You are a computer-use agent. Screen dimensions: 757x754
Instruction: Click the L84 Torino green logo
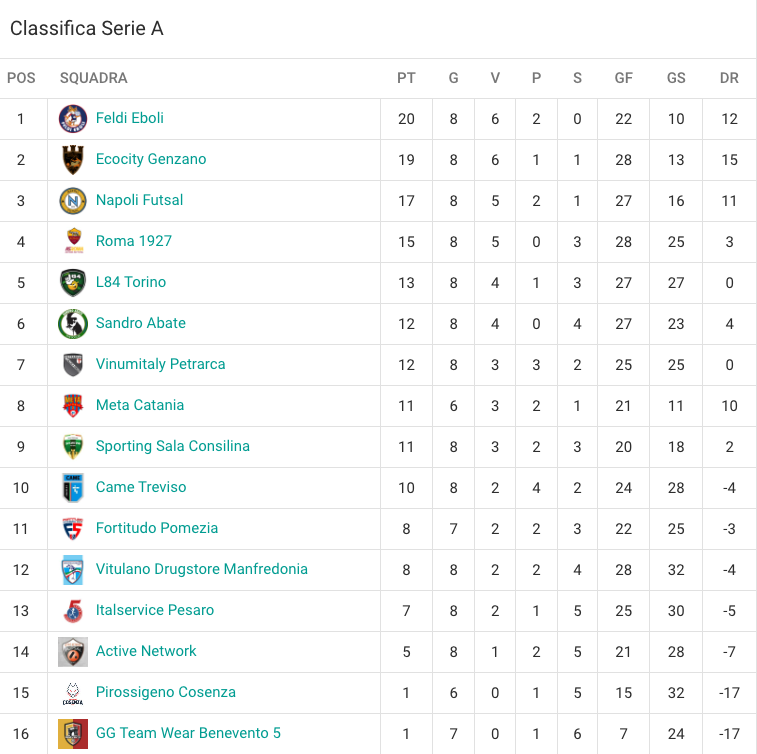73,283
